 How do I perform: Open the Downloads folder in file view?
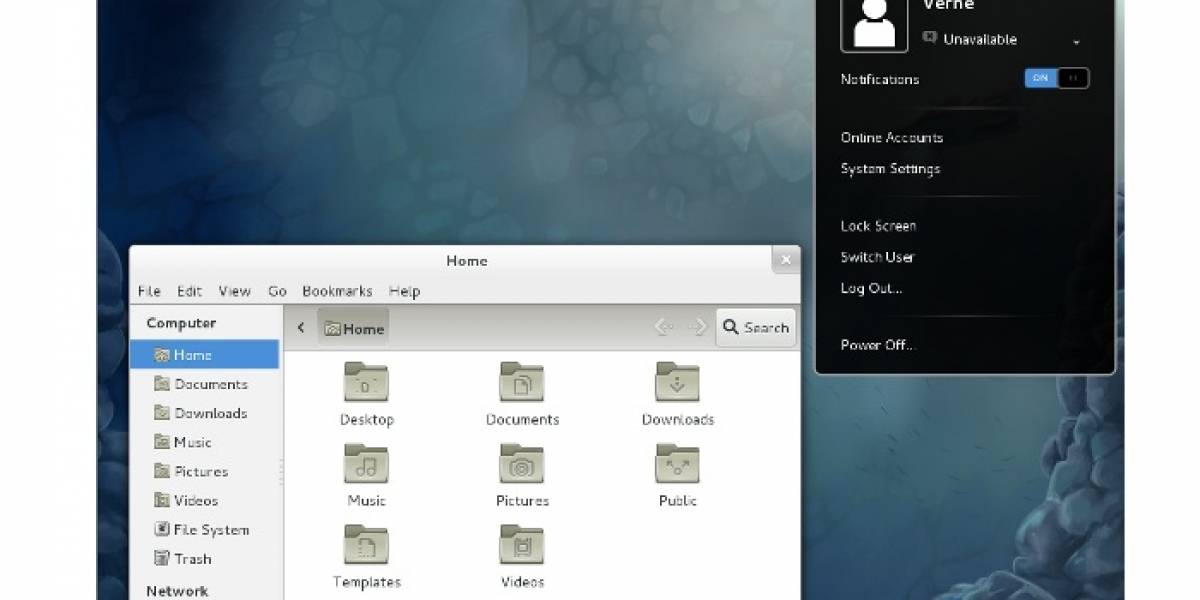[677, 383]
